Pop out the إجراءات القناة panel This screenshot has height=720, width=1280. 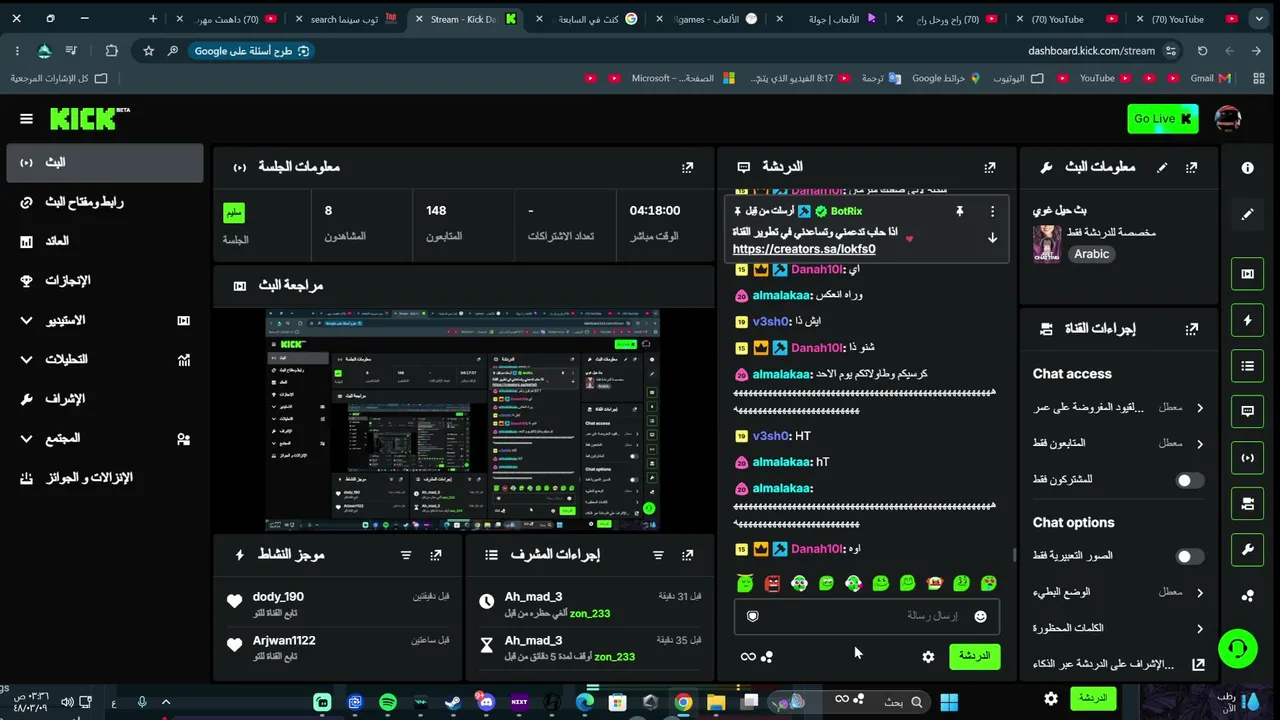pos(1191,328)
